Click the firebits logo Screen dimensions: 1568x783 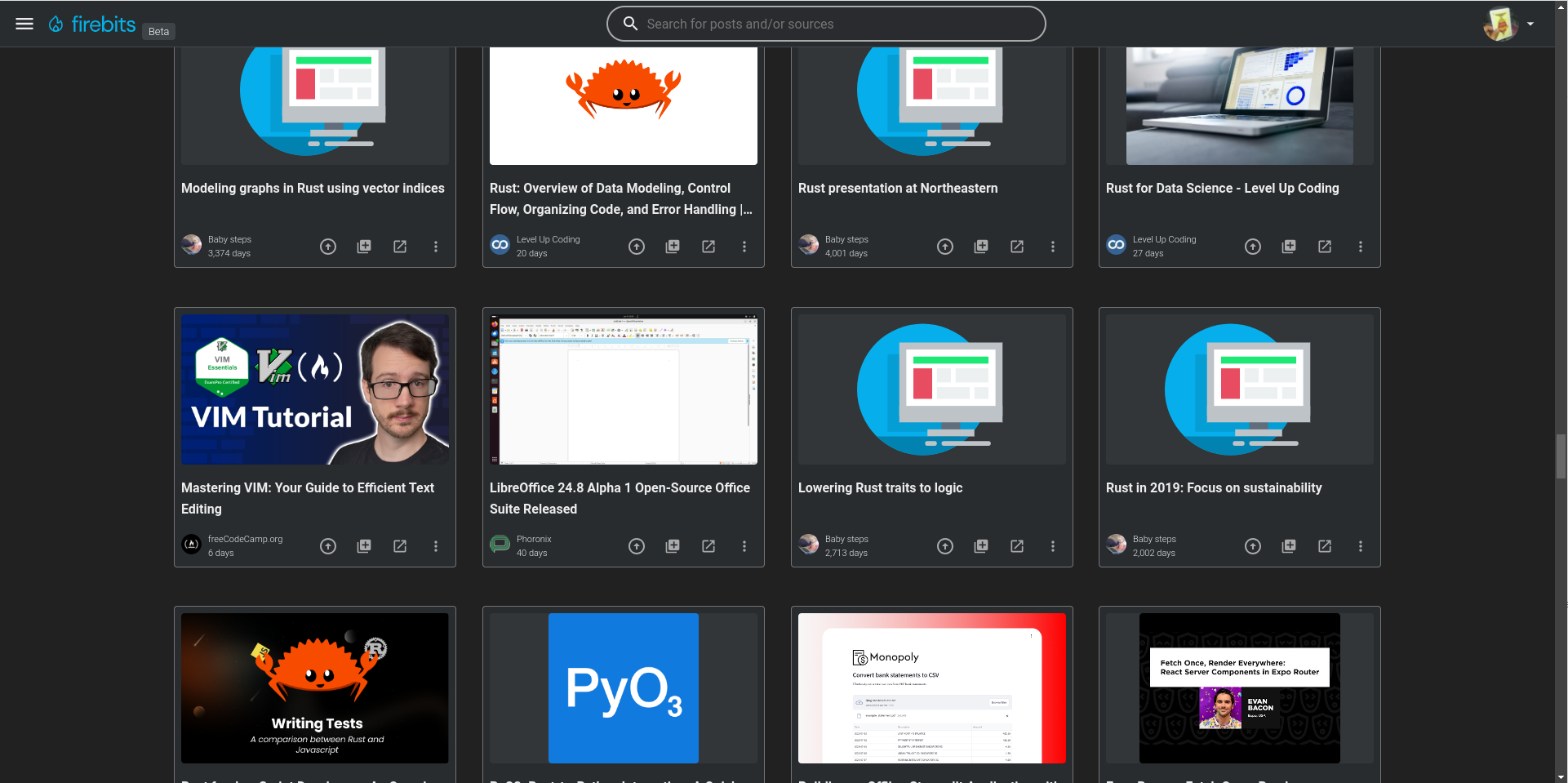[x=92, y=24]
